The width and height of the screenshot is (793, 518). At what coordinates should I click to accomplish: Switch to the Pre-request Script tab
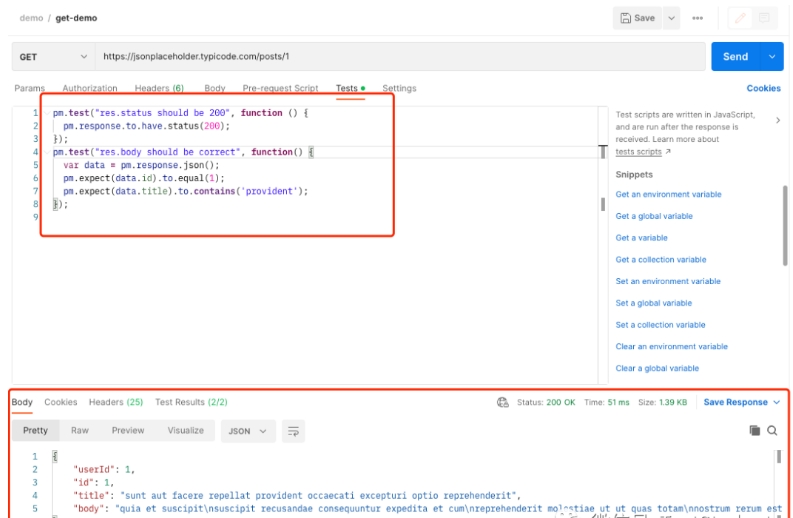click(x=280, y=88)
